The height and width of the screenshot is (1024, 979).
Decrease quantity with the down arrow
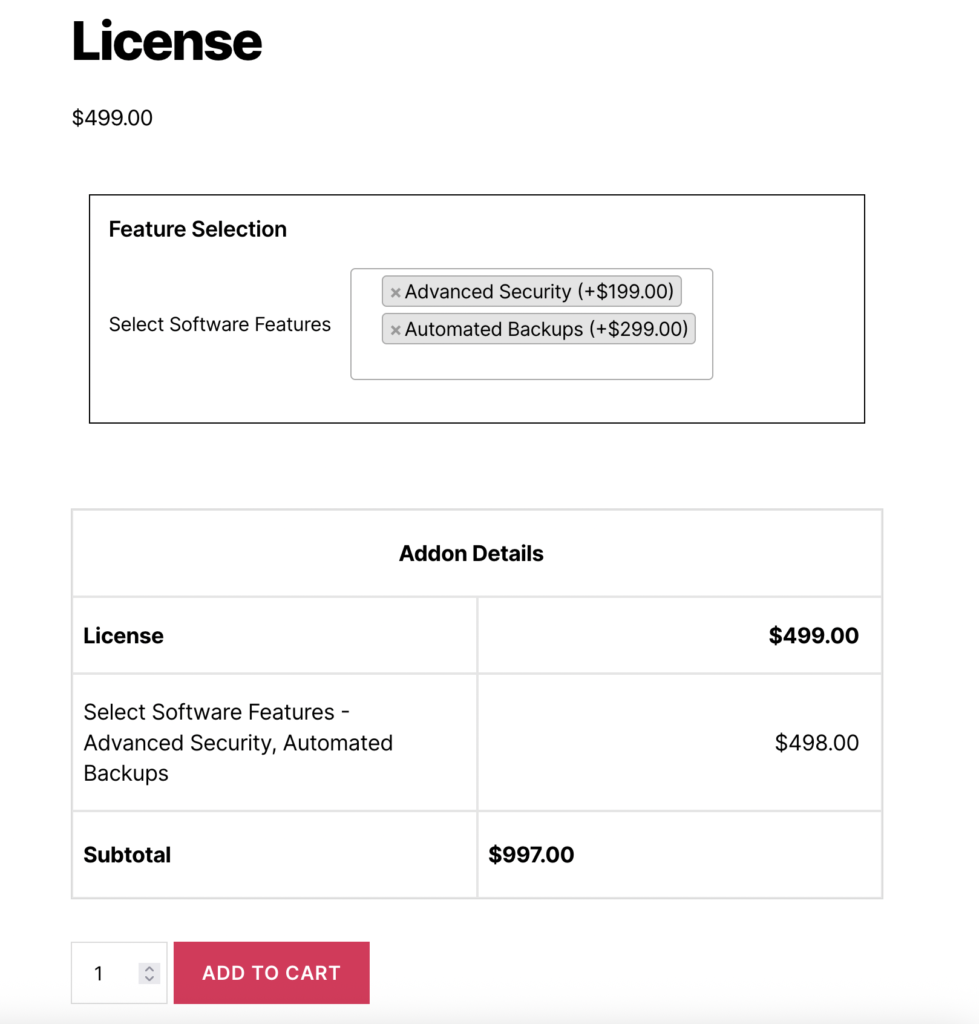point(149,979)
